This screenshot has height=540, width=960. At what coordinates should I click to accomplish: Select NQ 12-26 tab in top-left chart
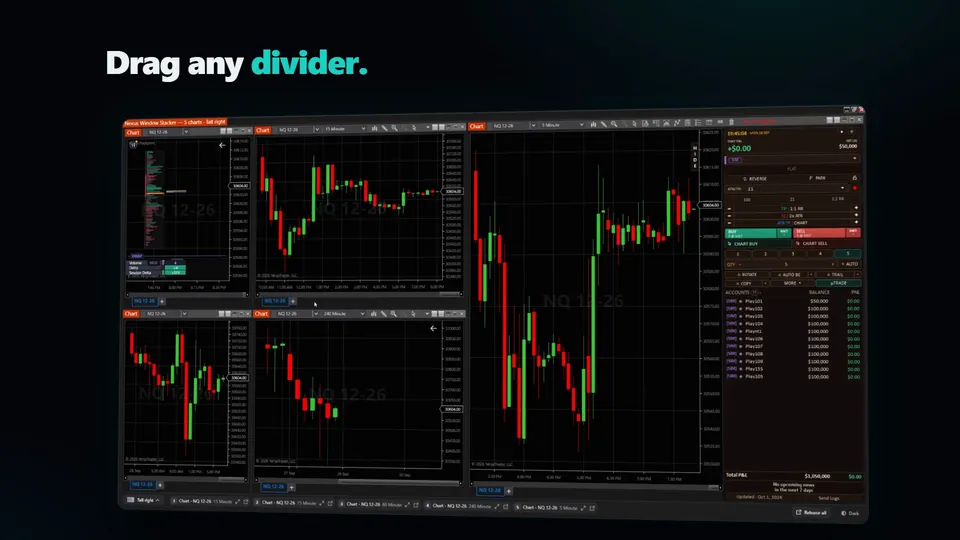coord(144,301)
